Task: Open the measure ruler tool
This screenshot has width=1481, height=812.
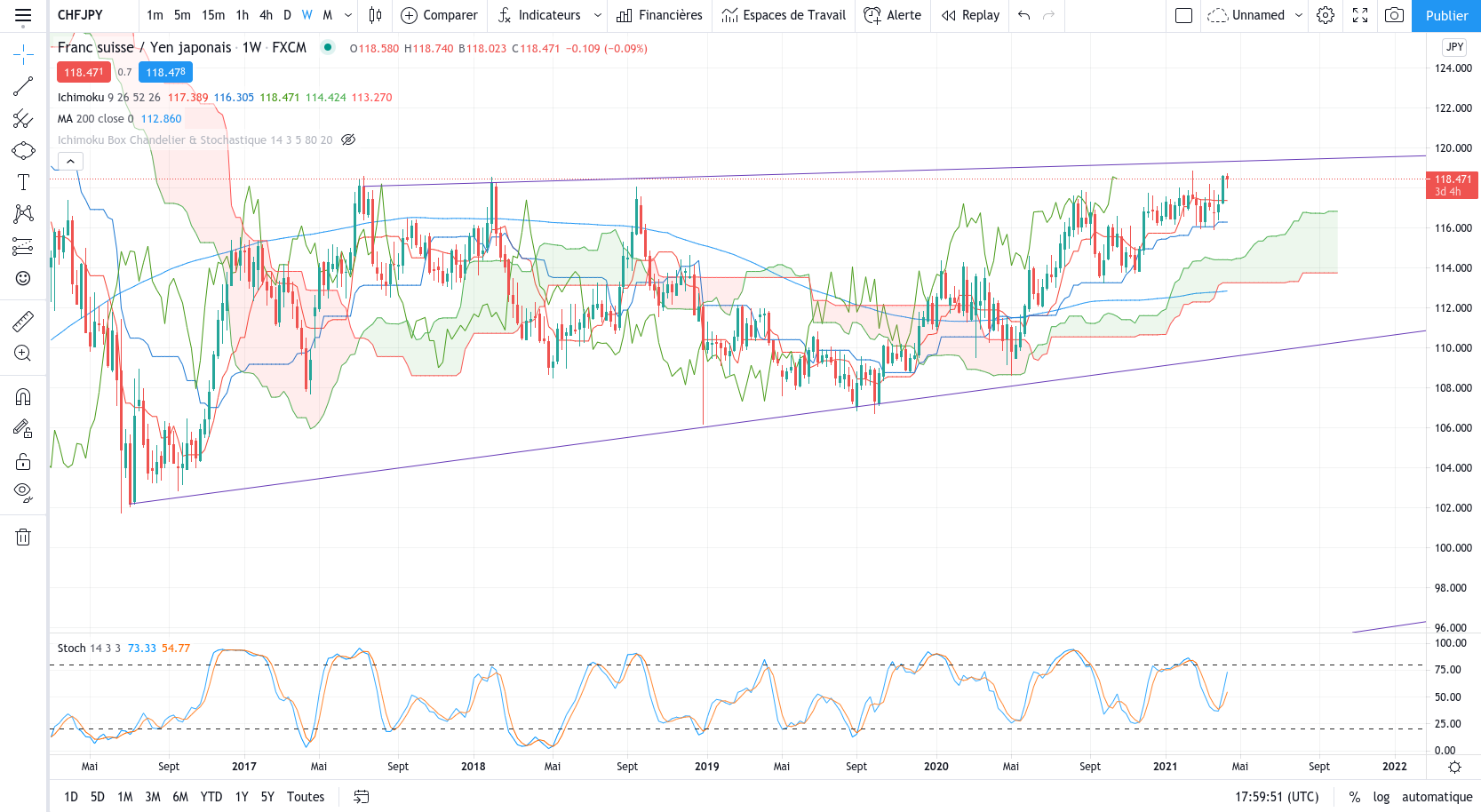Action: (x=23, y=321)
